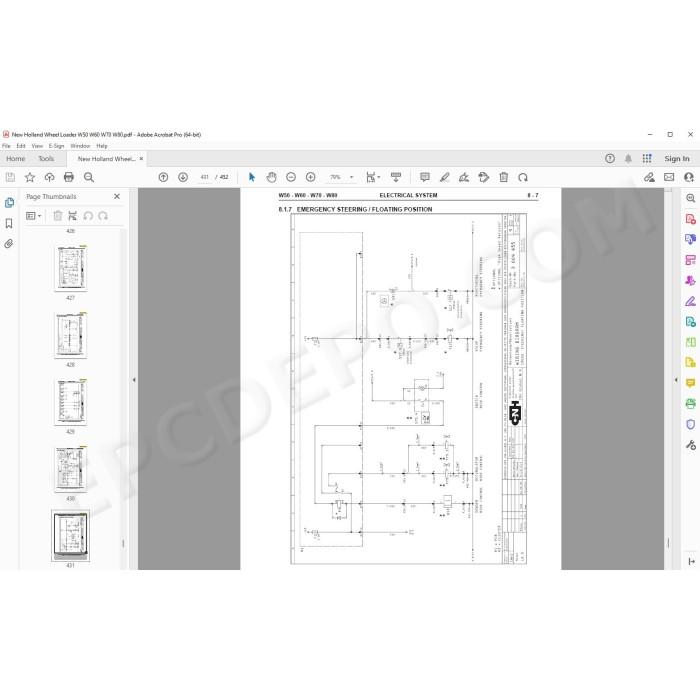Open the E-Sign menu
The width and height of the screenshot is (700, 700).
click(x=57, y=146)
